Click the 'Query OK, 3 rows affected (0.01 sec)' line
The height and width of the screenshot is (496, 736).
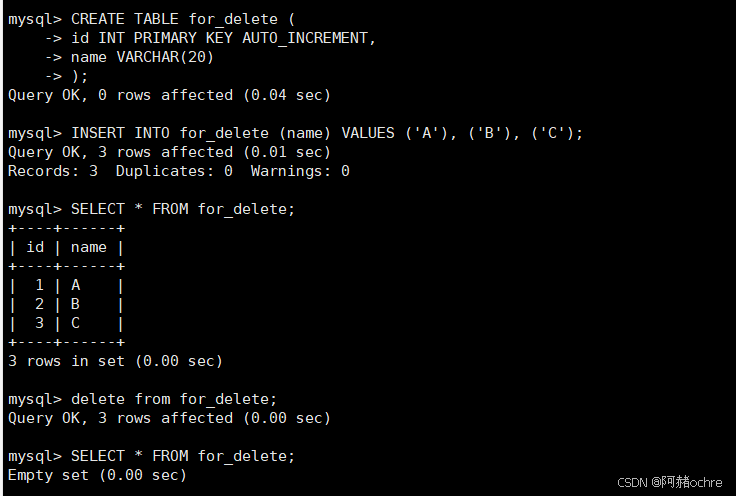point(168,152)
